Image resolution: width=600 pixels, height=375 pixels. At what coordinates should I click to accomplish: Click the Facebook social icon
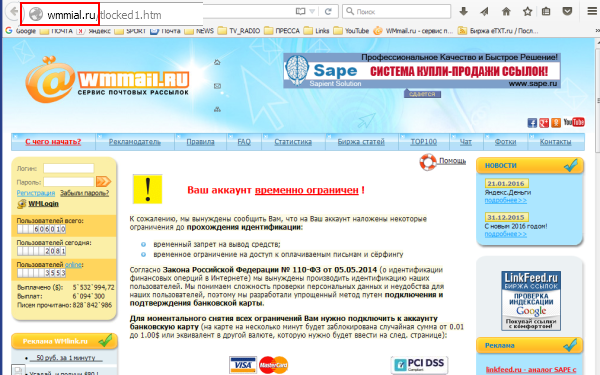tap(532, 123)
